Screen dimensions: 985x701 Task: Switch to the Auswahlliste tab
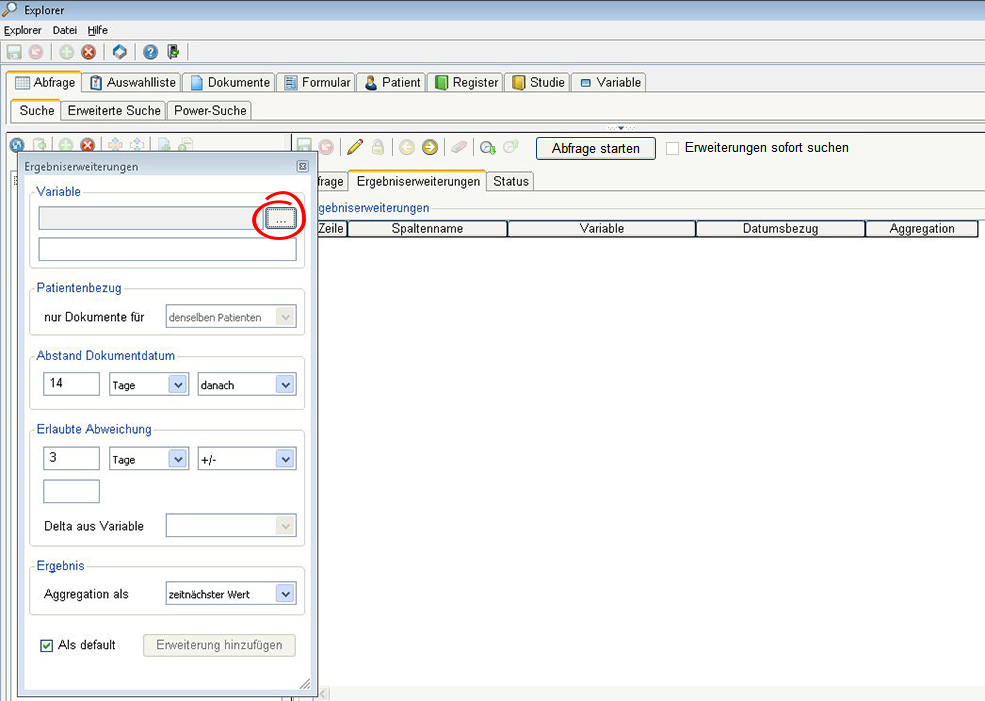(x=133, y=83)
